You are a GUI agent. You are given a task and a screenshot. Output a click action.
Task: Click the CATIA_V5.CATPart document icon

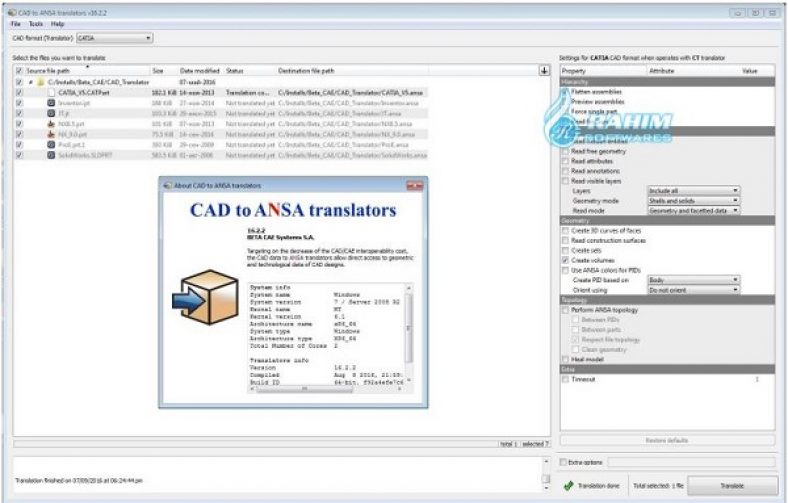coord(51,92)
